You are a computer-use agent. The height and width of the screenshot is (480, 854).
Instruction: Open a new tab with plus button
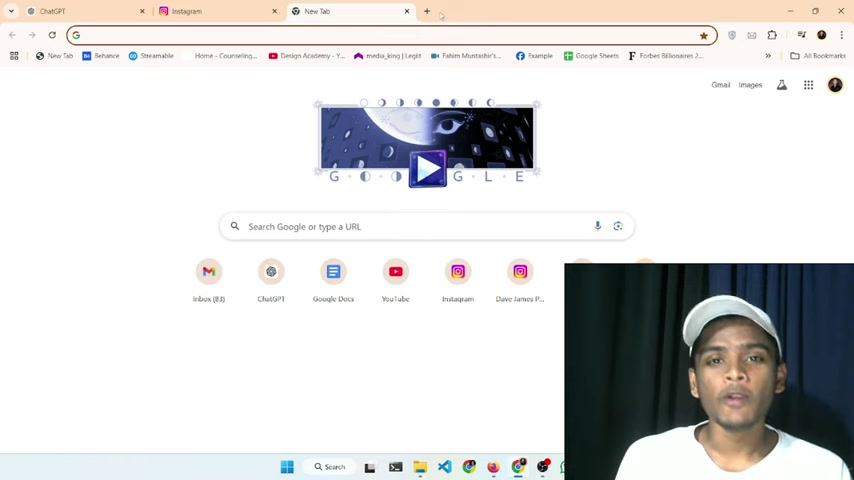click(x=427, y=11)
